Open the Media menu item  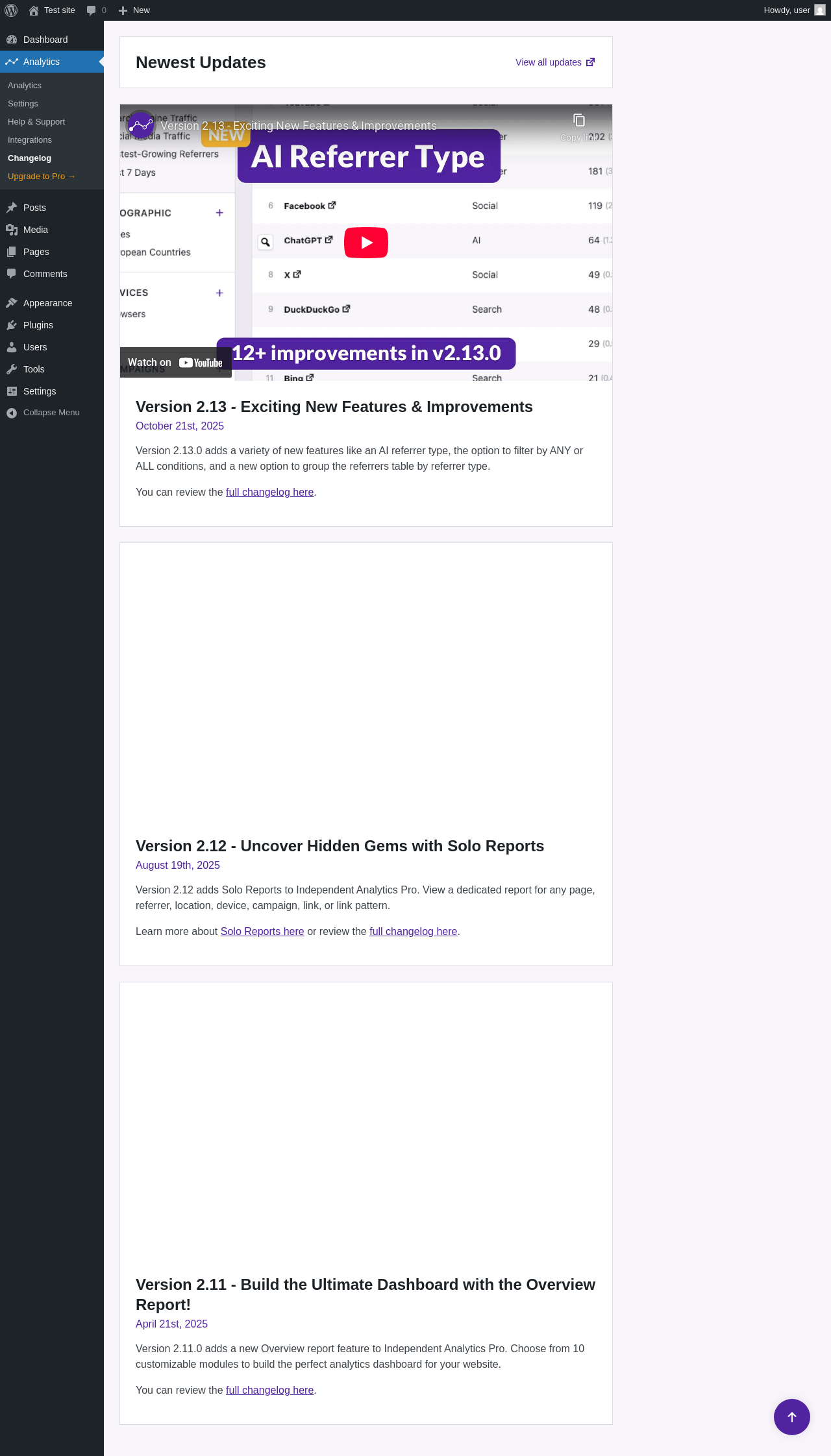[x=52, y=230]
